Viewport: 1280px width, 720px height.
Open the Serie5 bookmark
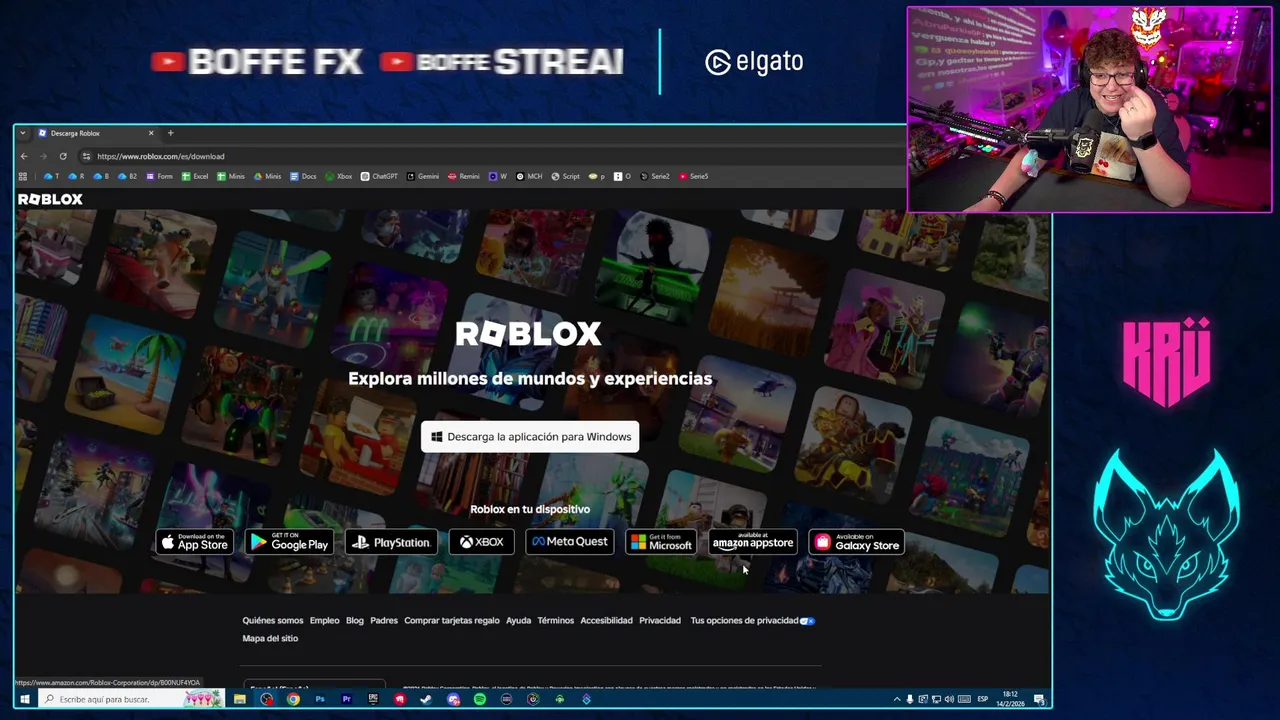pos(693,176)
